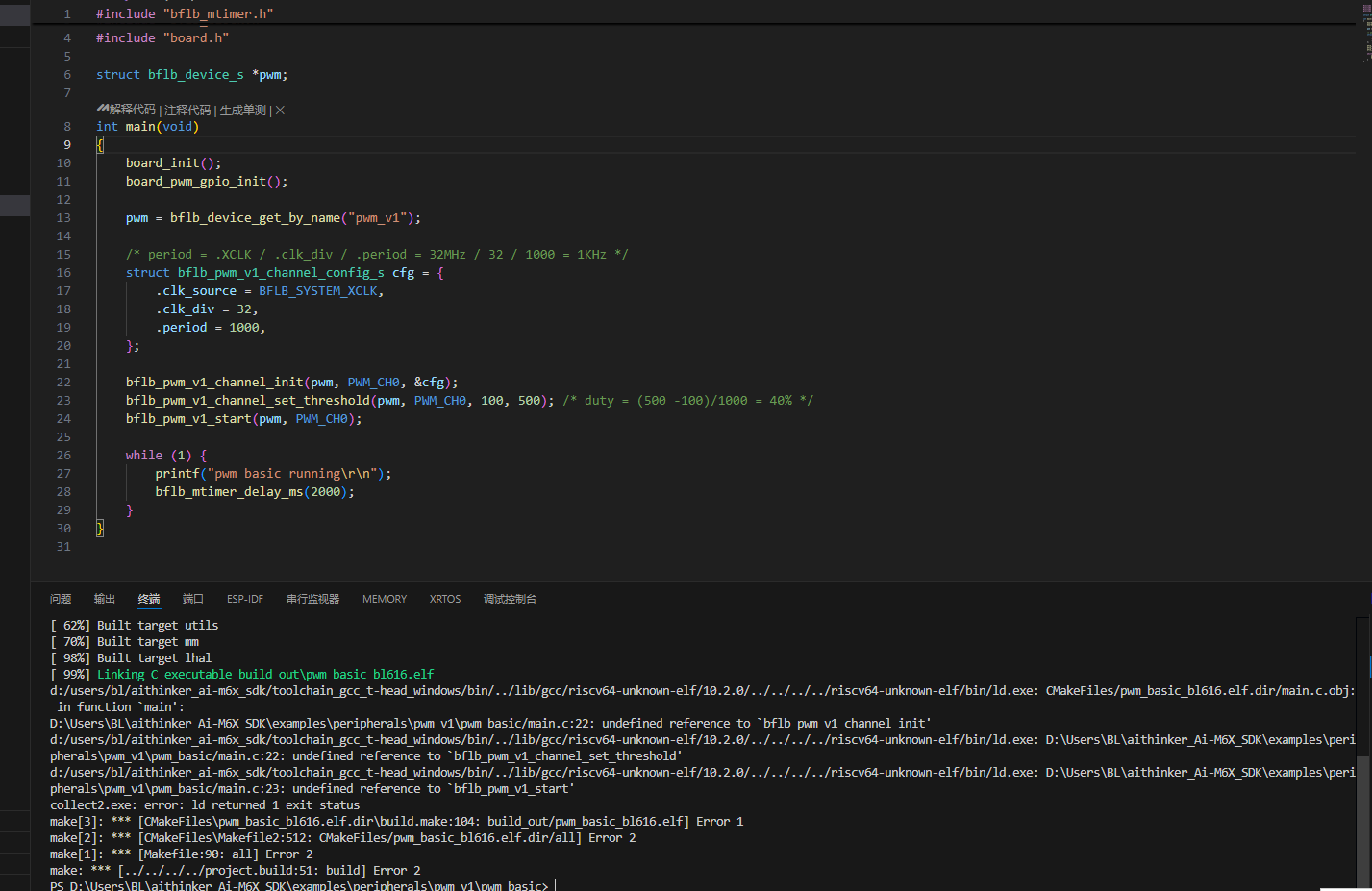
Task: Click the main.c:23 undefined reference terminal line
Action: pos(312,789)
